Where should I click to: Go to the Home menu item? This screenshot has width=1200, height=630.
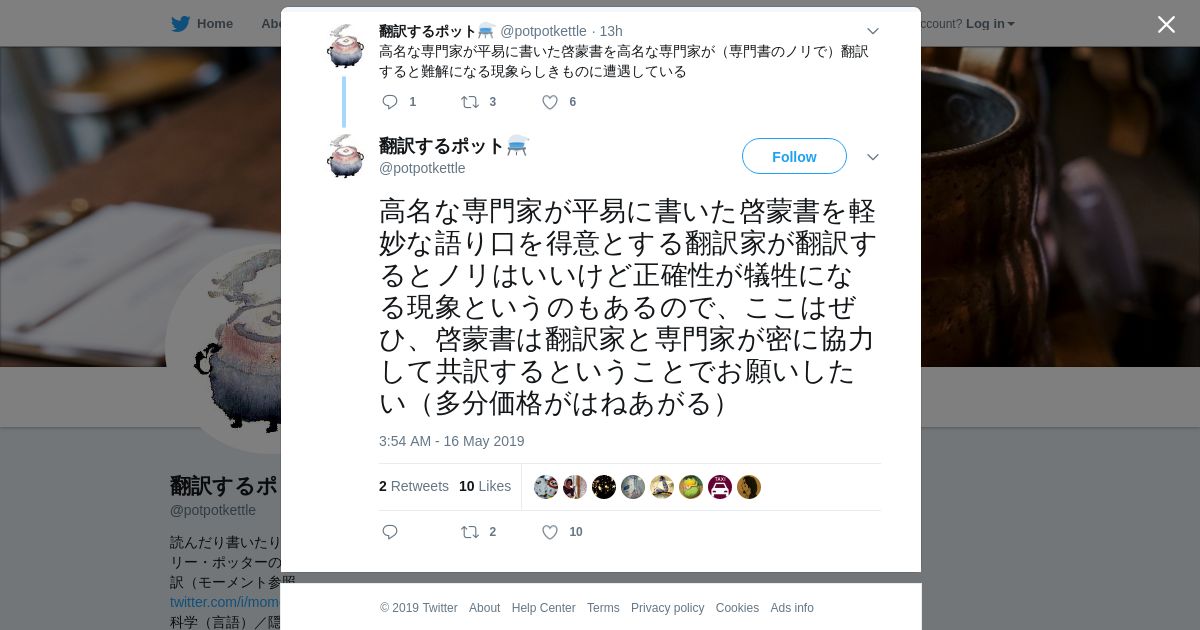(215, 23)
